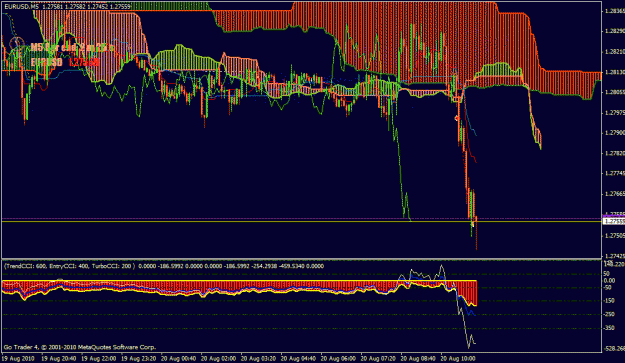Click the 1.27425 price axis label
This screenshot has width=625, height=363.
point(614,256)
